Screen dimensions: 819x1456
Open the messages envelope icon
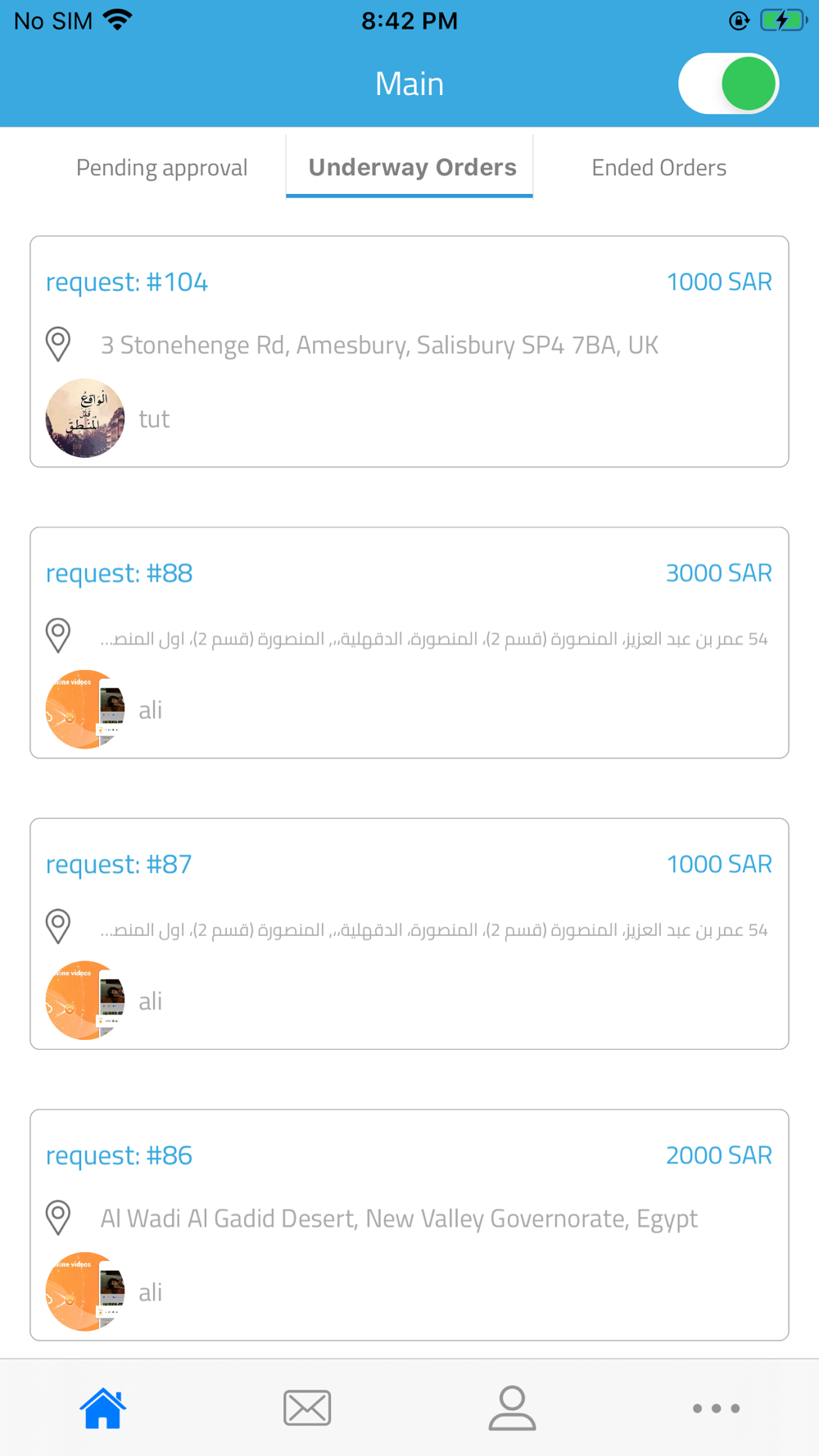tap(307, 1408)
